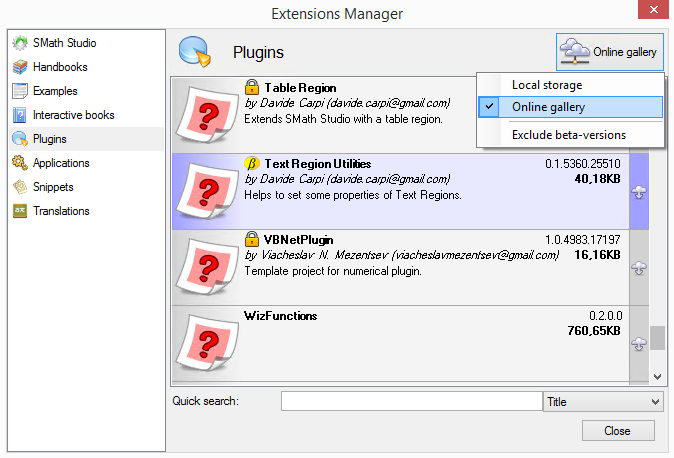The height and width of the screenshot is (458, 674).
Task: Select the Plugins item in sidebar
Action: pyautogui.click(x=50, y=139)
